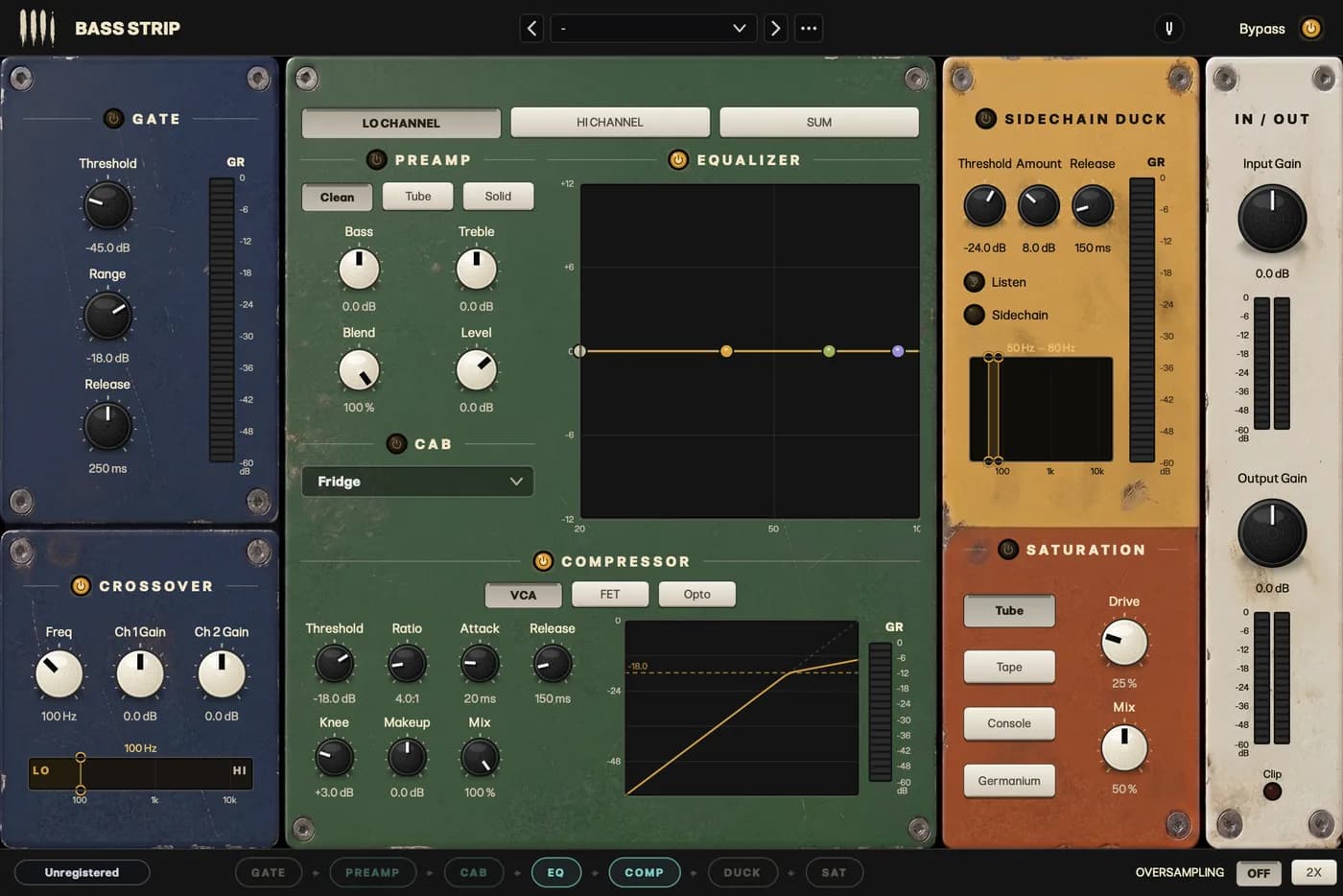Screen dimensions: 1343x896
Task: Open the Fridge cabinet dropdown
Action: pyautogui.click(x=417, y=482)
